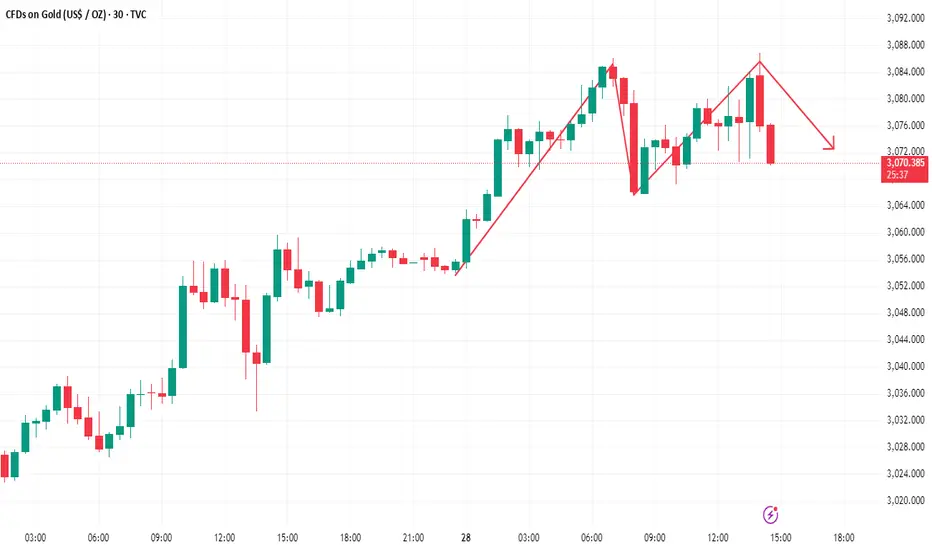Select the long rising red trendline from 28

534,168
